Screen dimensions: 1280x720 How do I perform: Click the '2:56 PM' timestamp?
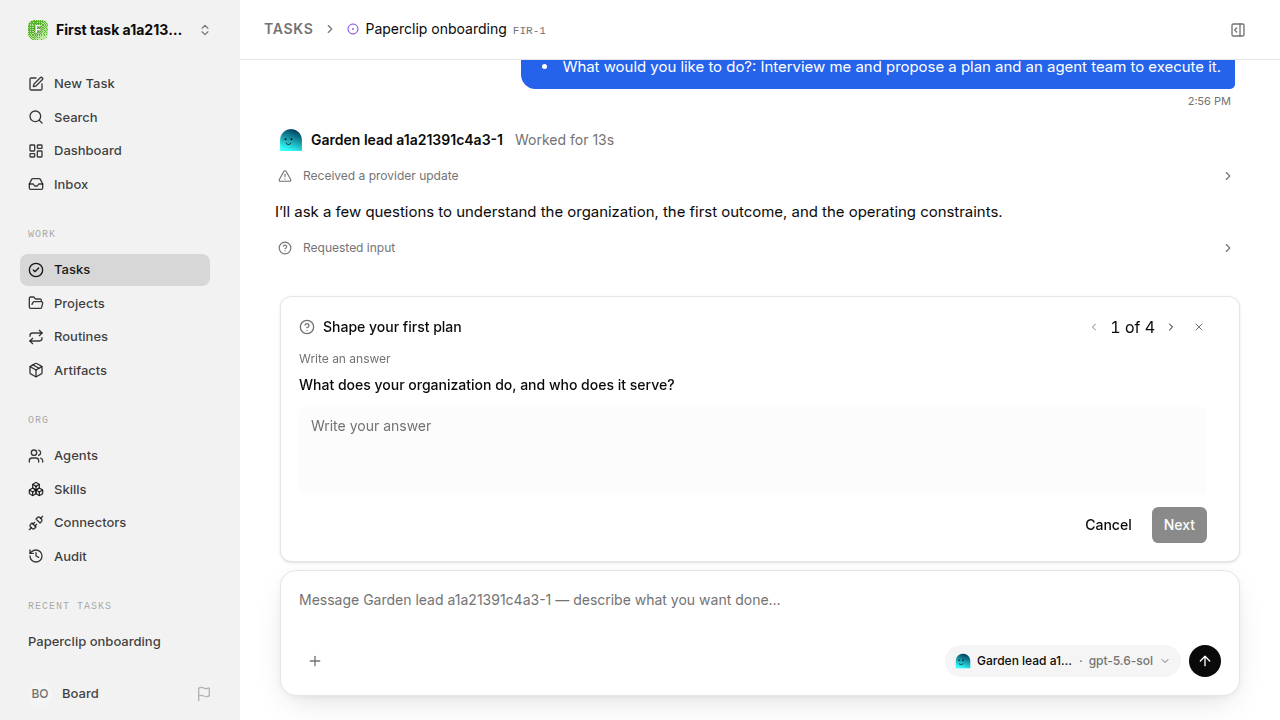[x=1209, y=101]
